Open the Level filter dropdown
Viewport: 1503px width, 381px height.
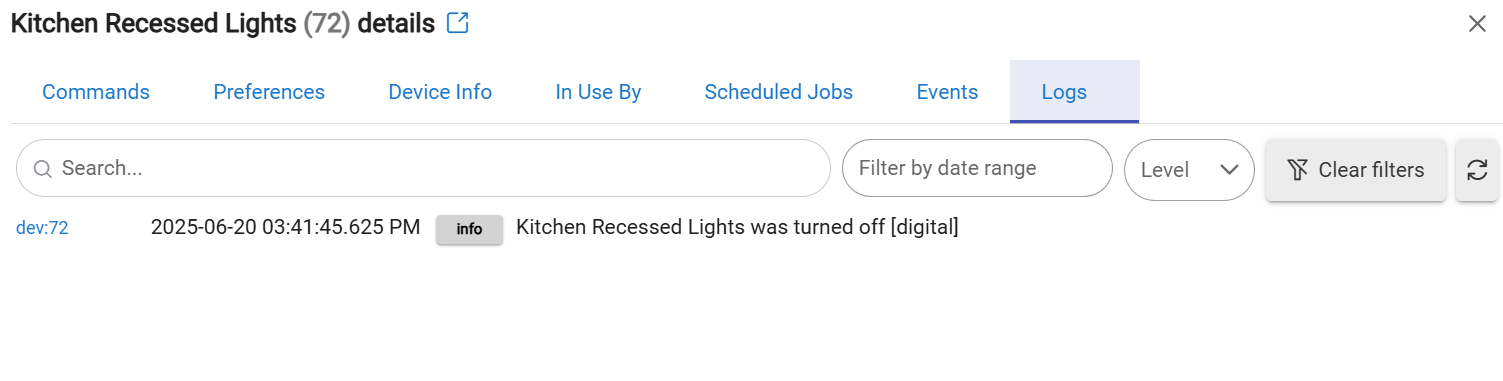1190,169
